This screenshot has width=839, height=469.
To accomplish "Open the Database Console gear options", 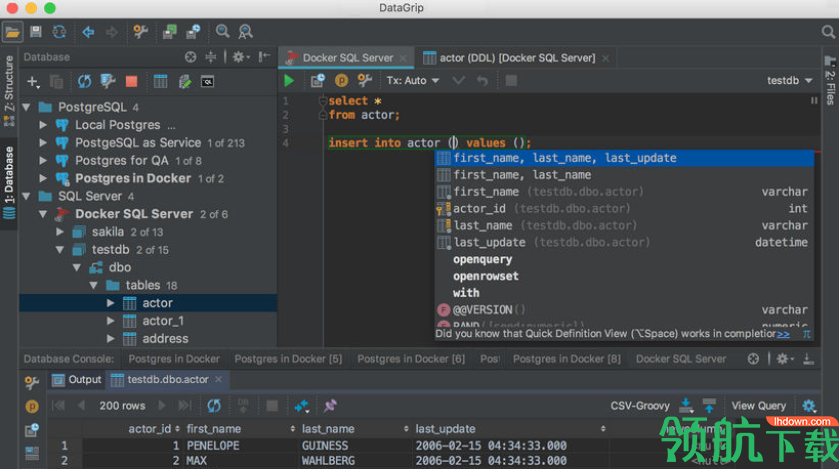I will click(784, 359).
